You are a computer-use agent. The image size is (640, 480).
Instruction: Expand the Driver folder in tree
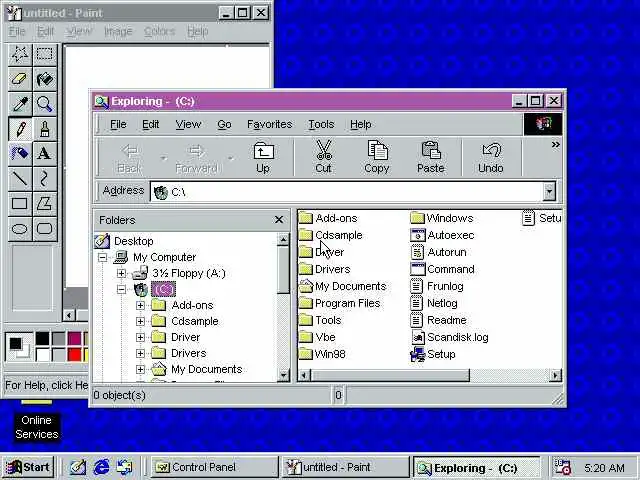point(140,337)
